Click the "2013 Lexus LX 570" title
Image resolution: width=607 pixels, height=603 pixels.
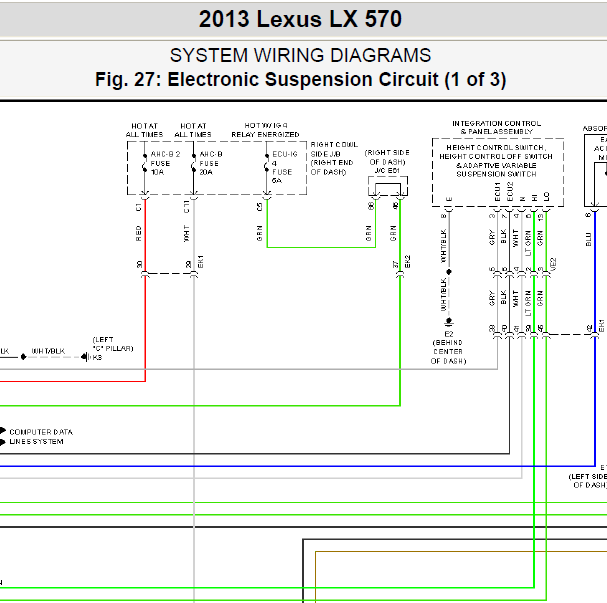click(300, 19)
